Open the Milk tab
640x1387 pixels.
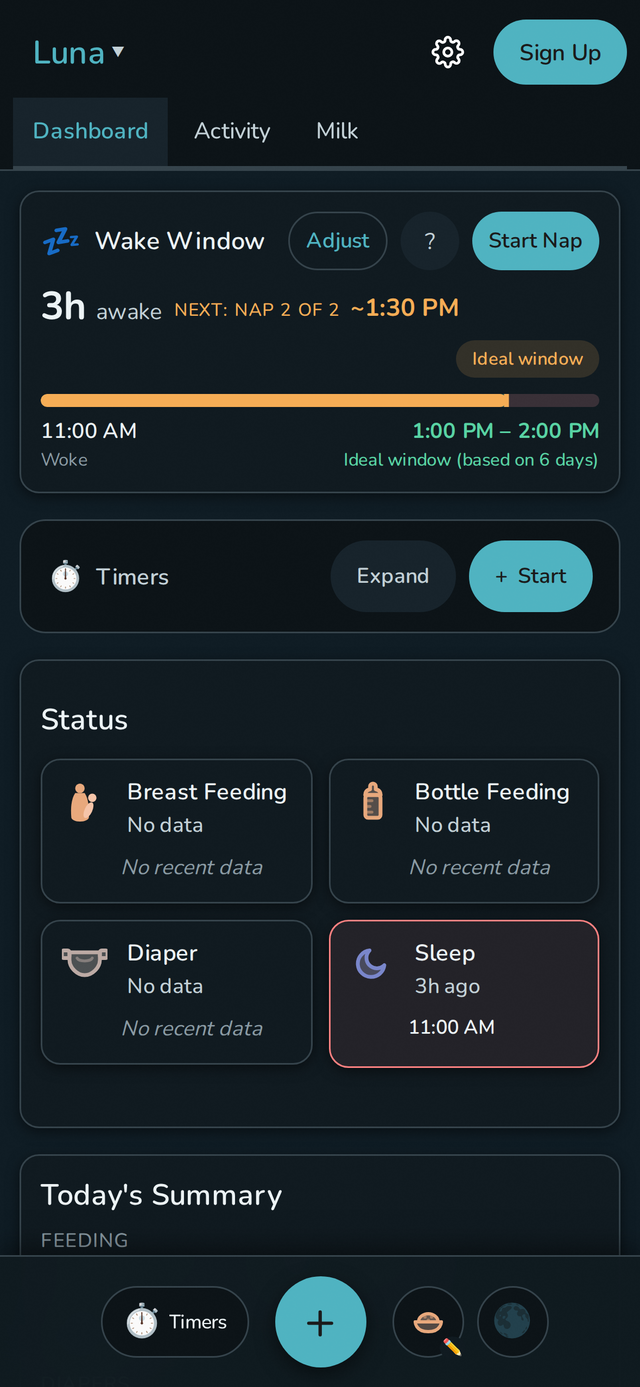click(336, 131)
